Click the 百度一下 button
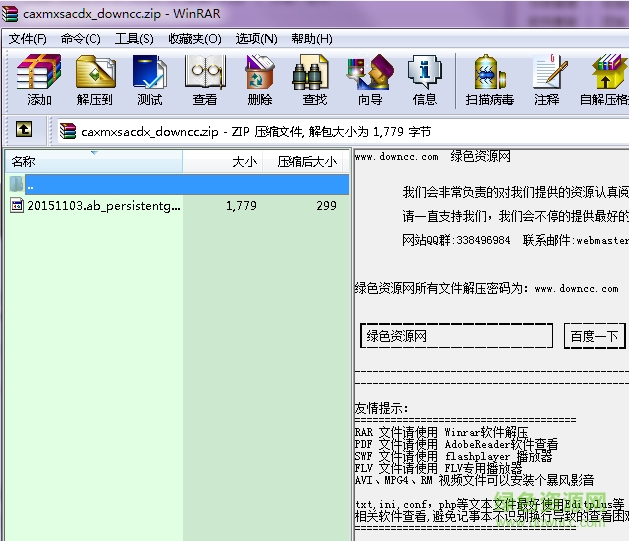 coord(595,336)
